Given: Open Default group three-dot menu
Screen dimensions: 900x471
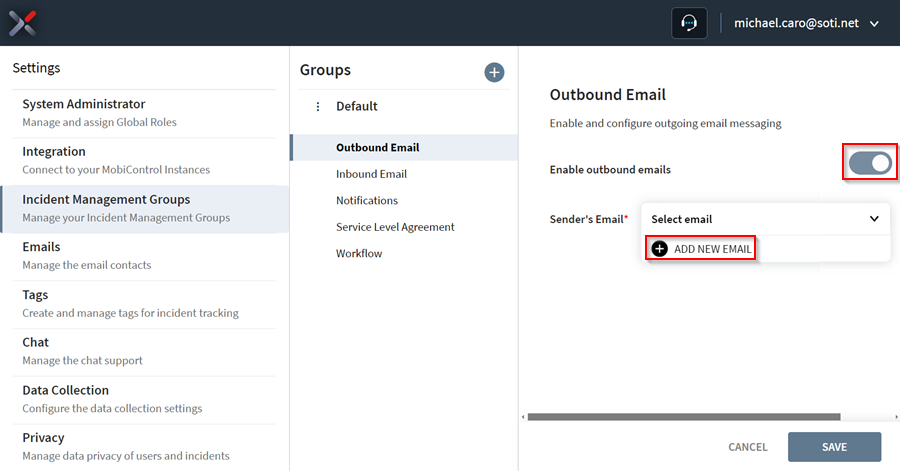Looking at the screenshot, I should [318, 106].
